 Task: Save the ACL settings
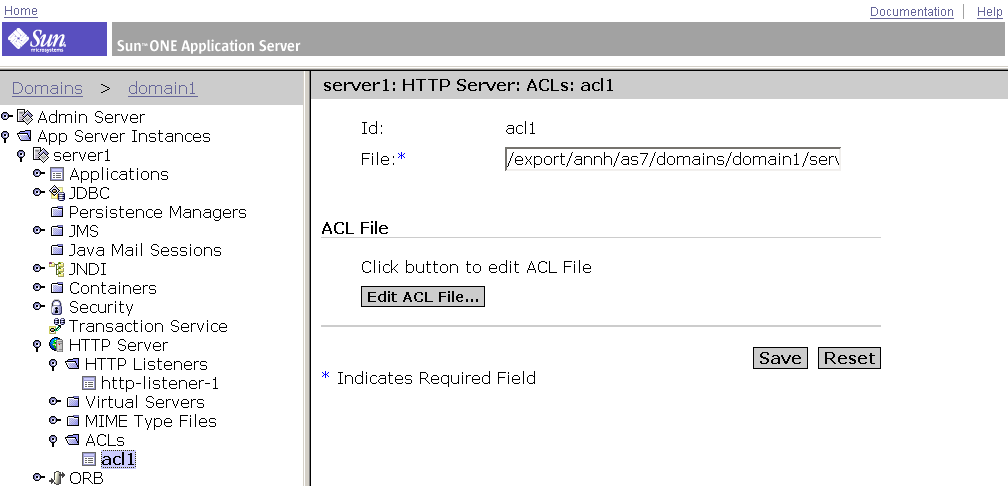pos(780,358)
